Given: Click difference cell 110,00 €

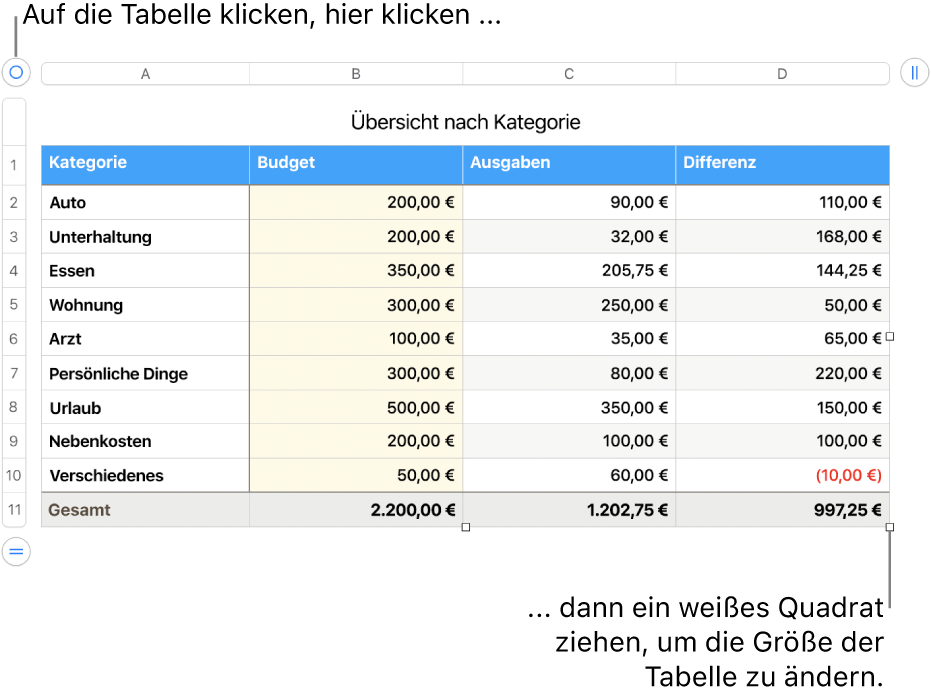Looking at the screenshot, I should [x=783, y=202].
